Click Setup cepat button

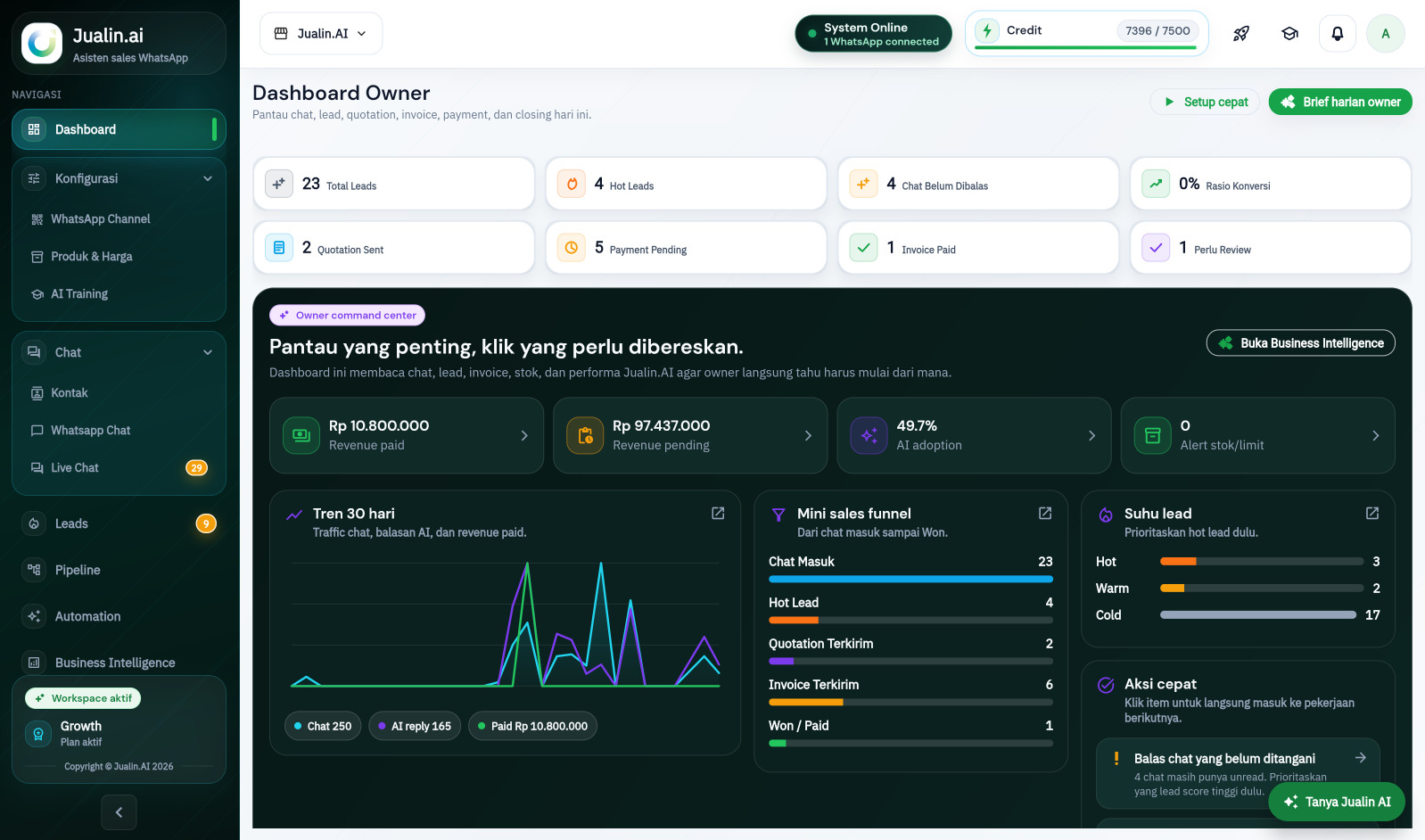point(1205,102)
